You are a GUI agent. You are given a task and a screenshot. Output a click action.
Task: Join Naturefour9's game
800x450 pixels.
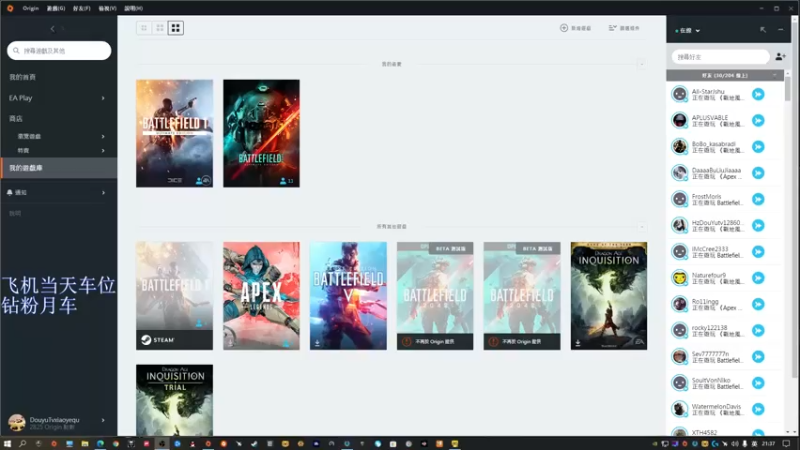pyautogui.click(x=758, y=278)
